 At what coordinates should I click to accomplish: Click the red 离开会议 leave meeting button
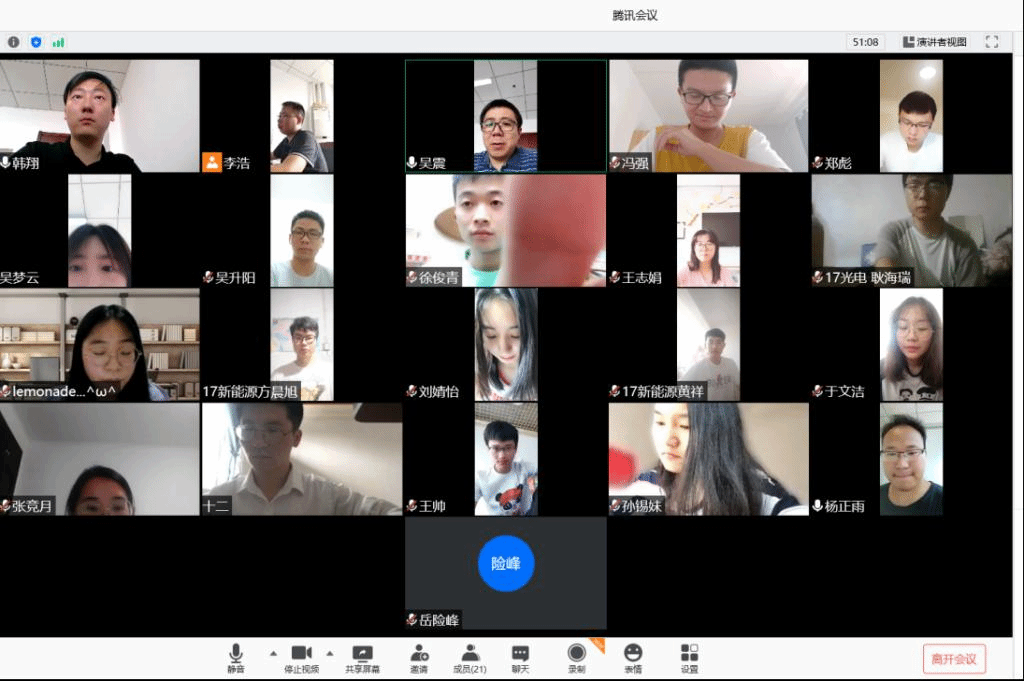954,658
